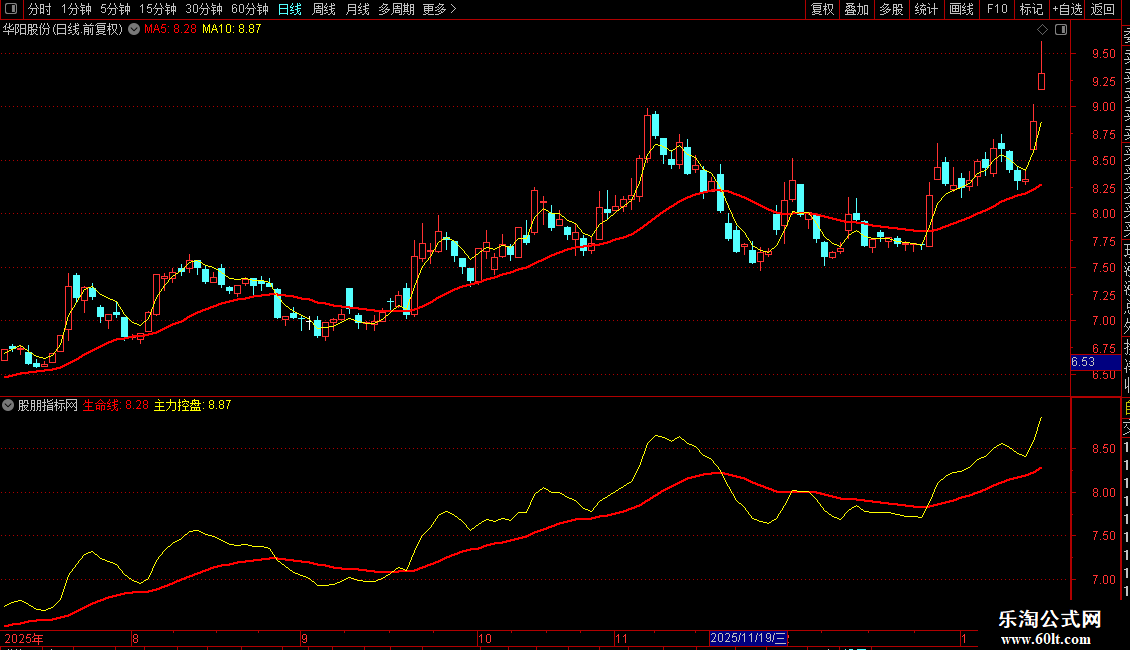This screenshot has width=1130, height=650.
Task: Click the 华阳股份(日线.前复权) title
Action: pos(63,30)
